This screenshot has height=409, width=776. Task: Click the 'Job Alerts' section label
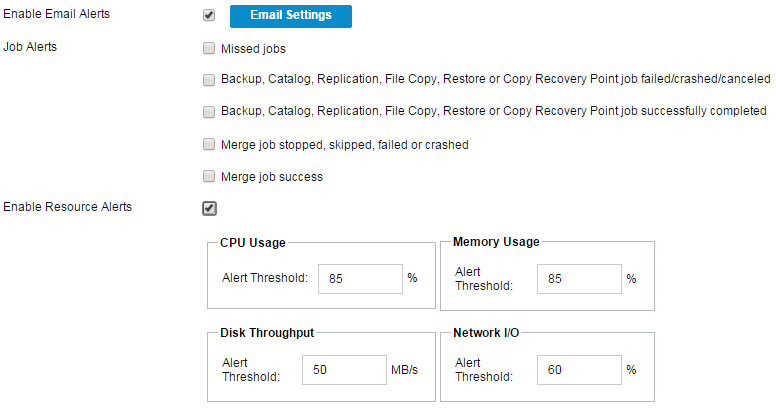pos(30,47)
